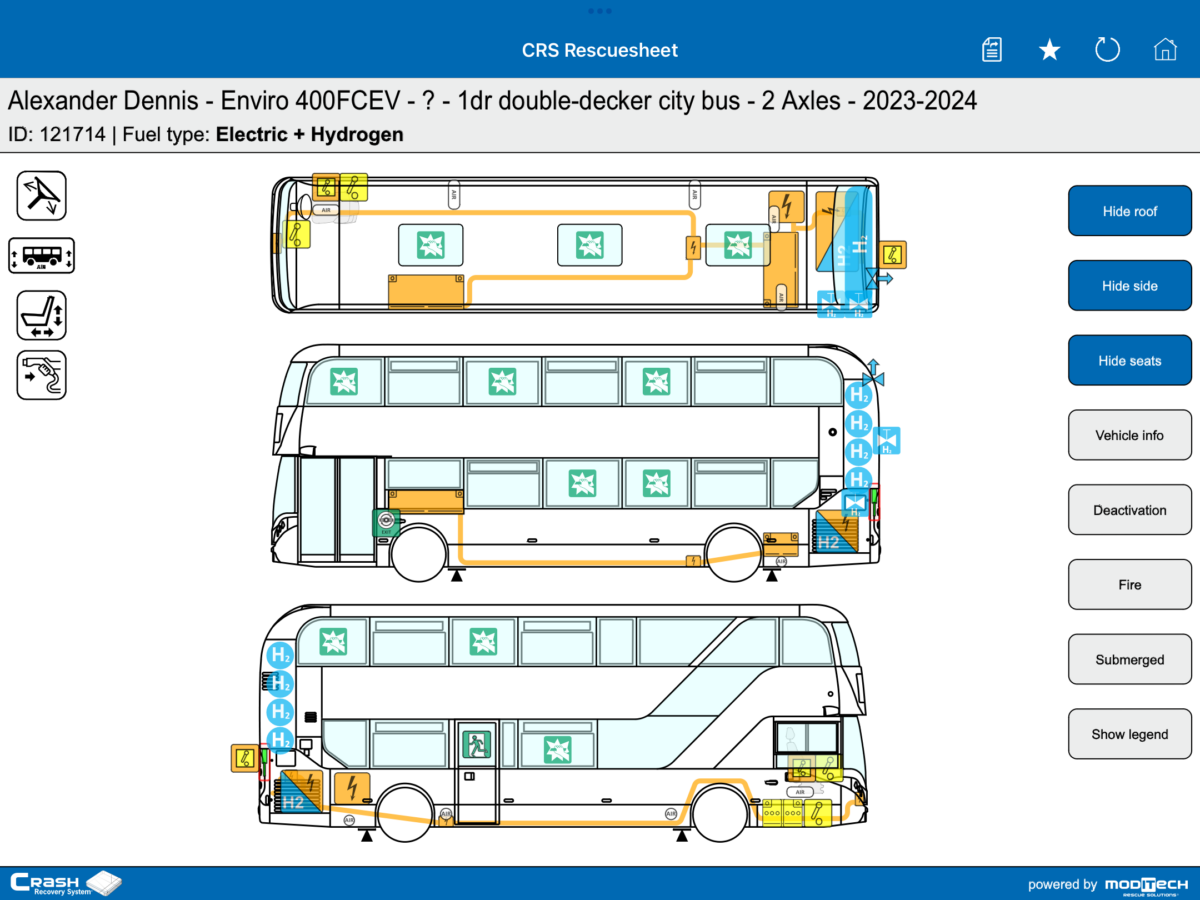Screen dimensions: 1200x900
Task: Click yellow switch icon at top-view front edge
Action: coord(297,234)
